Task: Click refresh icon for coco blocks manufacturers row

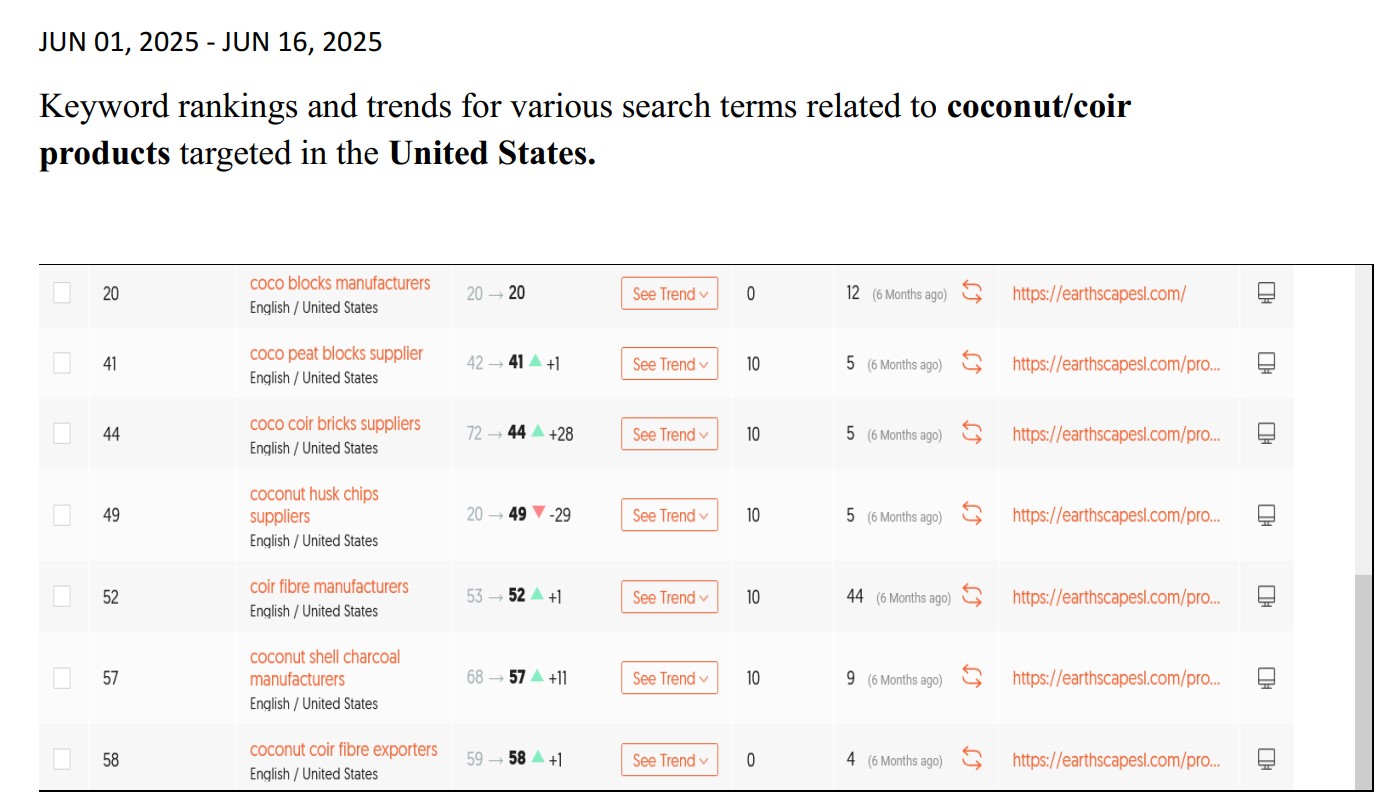Action: click(972, 293)
